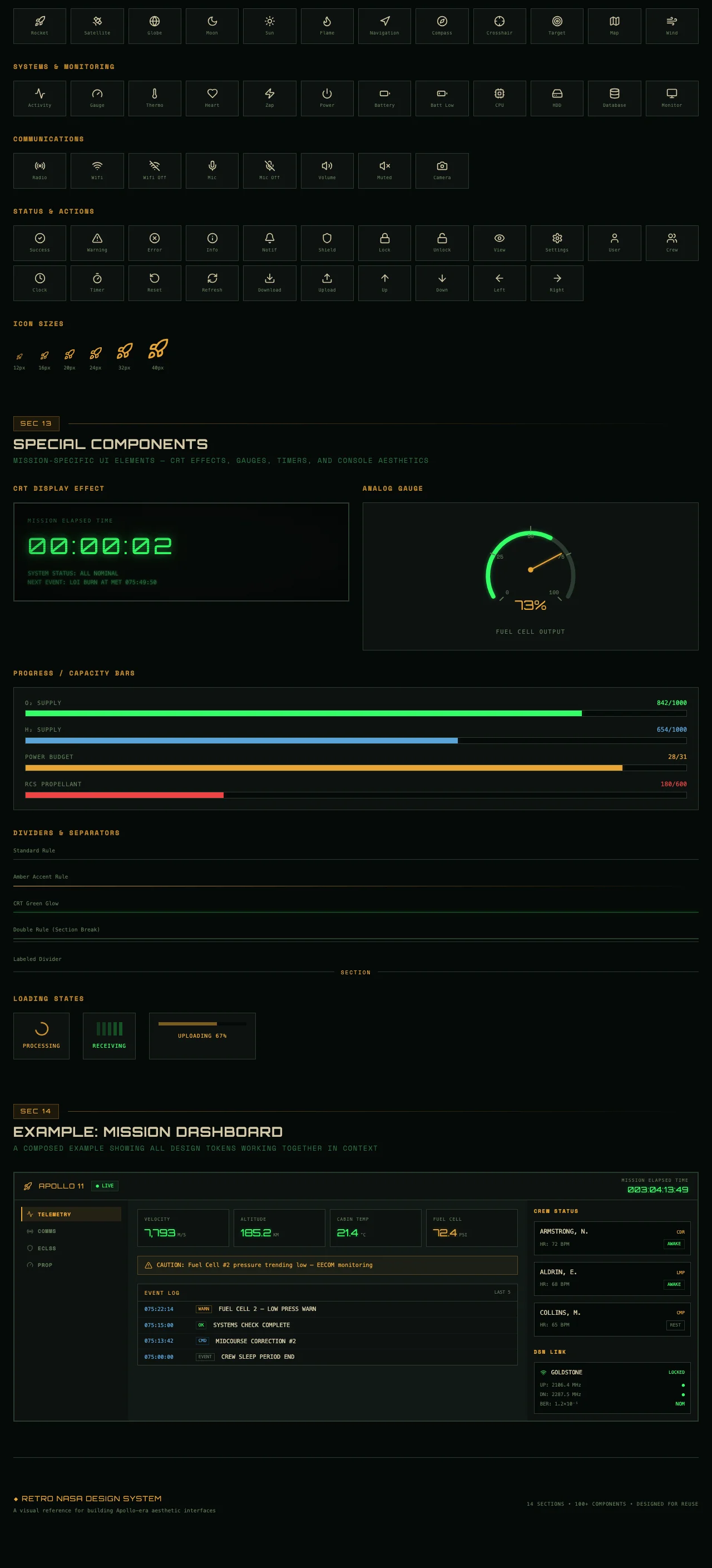Choose the Mic Off icon tile
712x1568 pixels.
(270, 171)
